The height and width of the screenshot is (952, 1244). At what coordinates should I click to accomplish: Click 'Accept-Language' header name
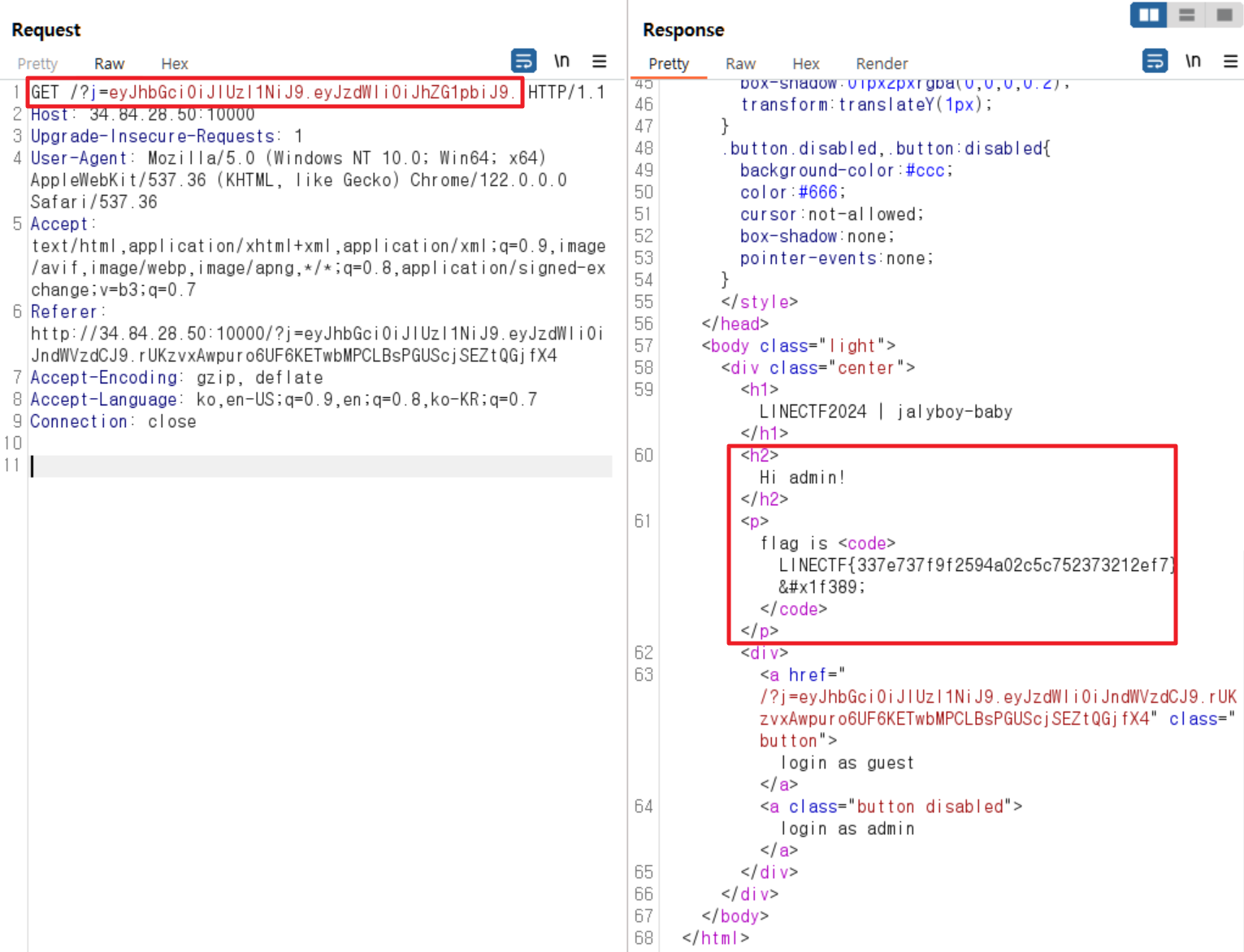[103, 400]
